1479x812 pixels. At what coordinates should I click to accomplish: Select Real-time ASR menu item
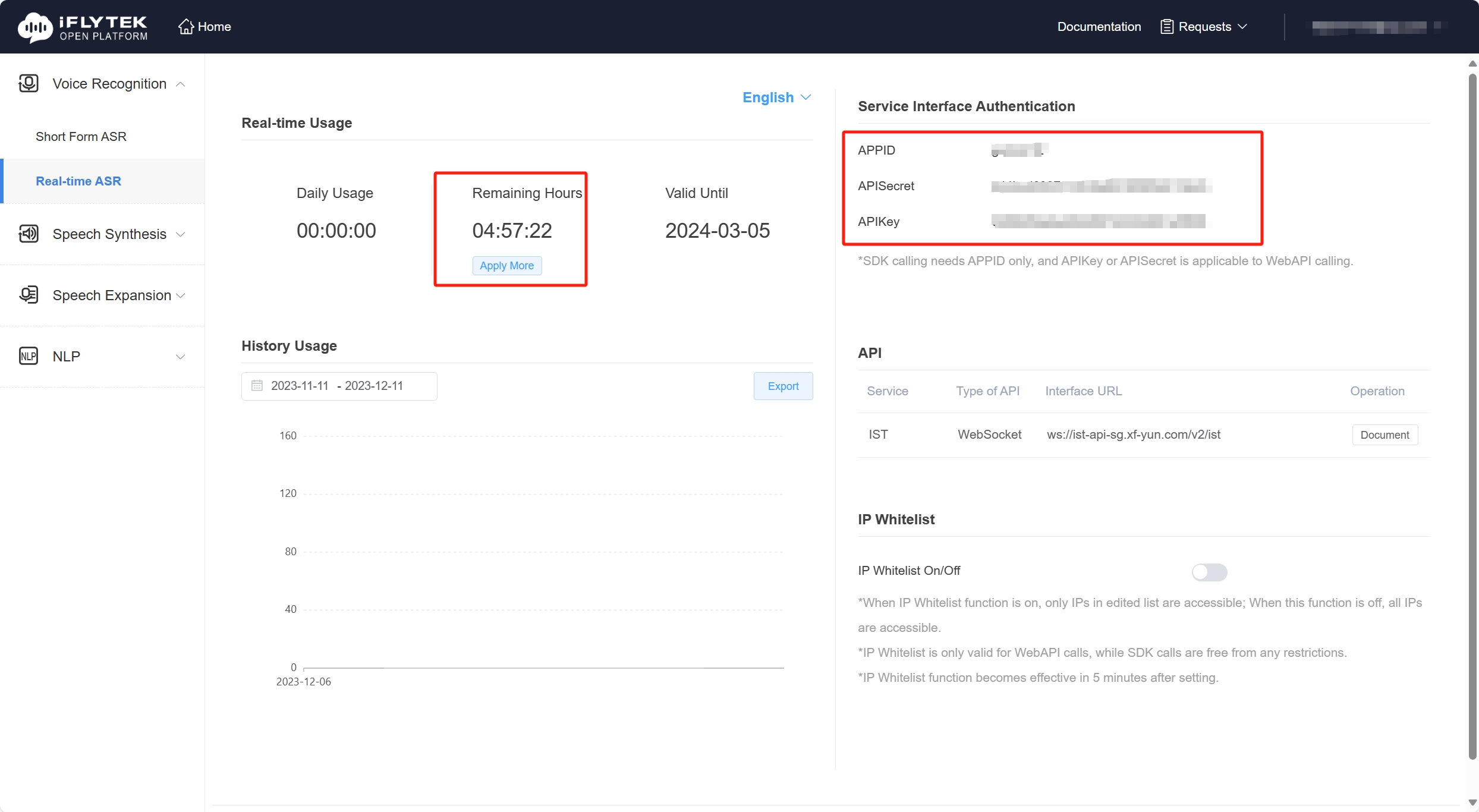pyautogui.click(x=78, y=181)
